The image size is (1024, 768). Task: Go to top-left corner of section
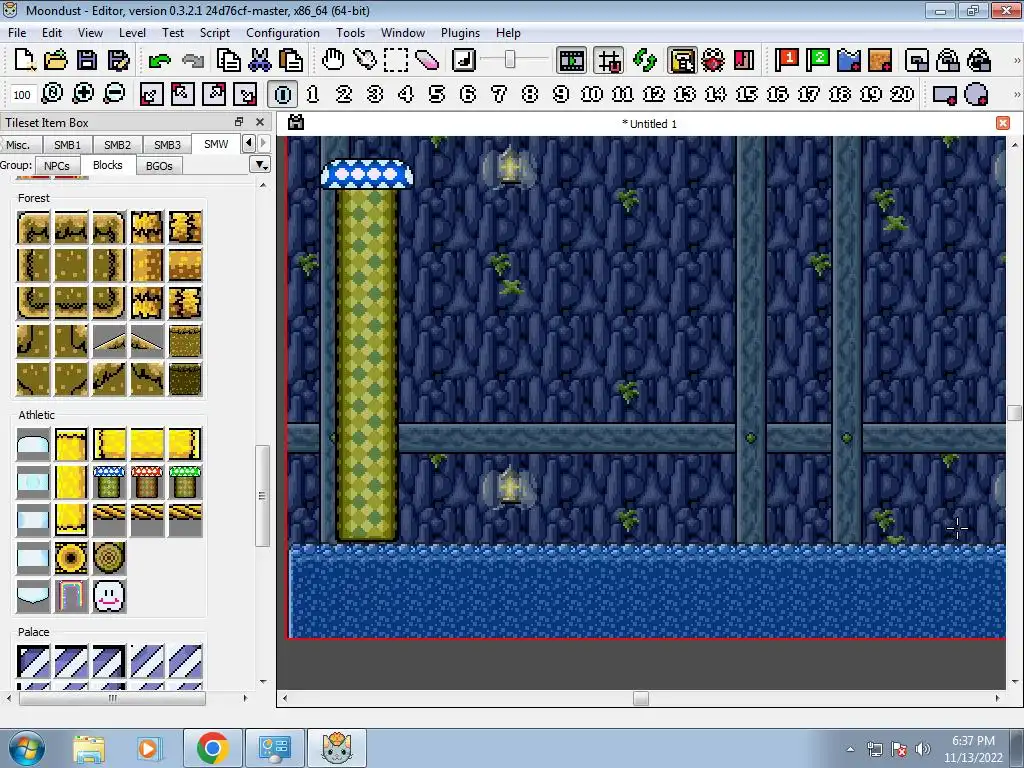[x=182, y=94]
